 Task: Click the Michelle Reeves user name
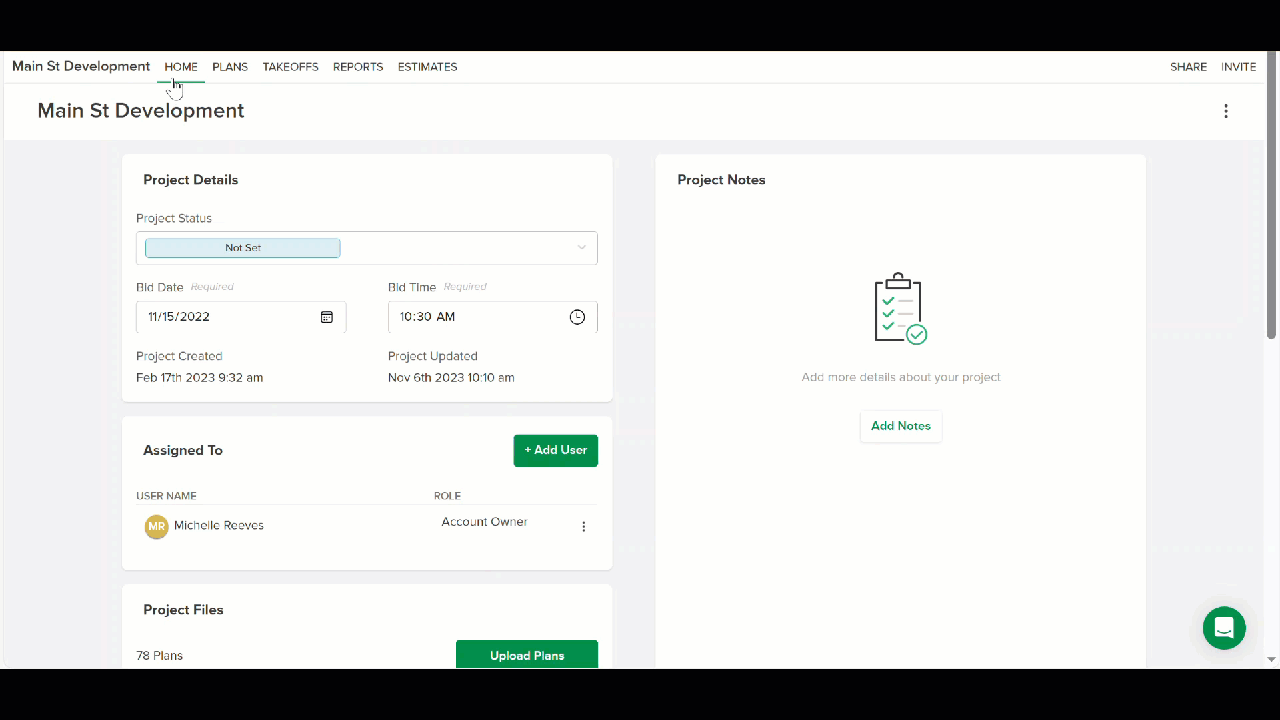(x=219, y=526)
